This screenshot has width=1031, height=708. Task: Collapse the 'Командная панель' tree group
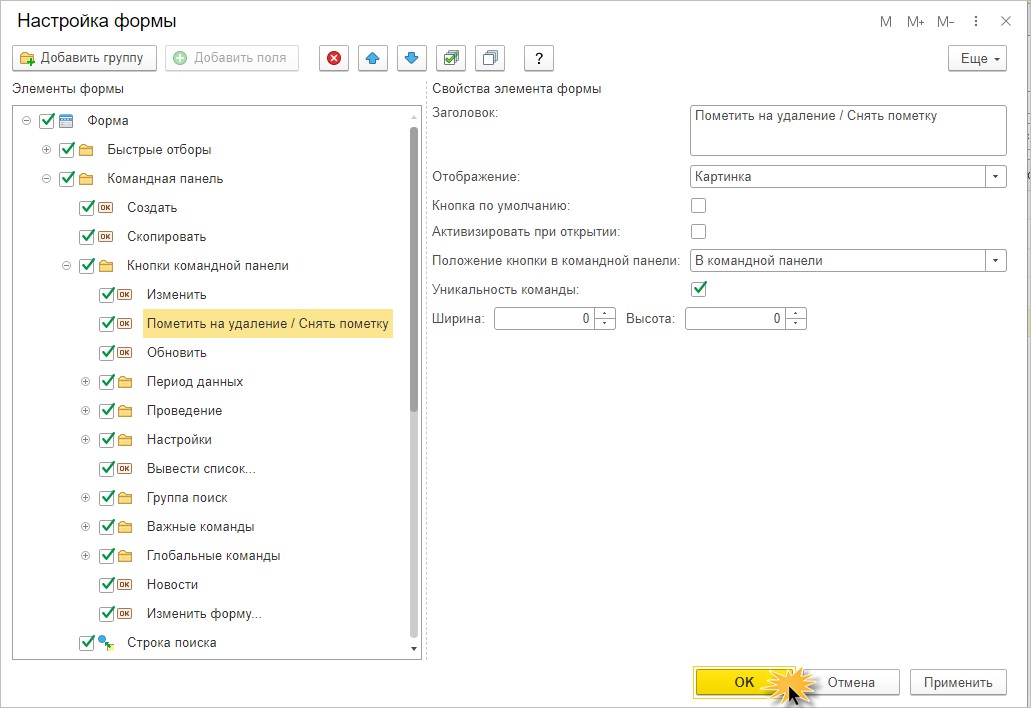click(x=46, y=179)
